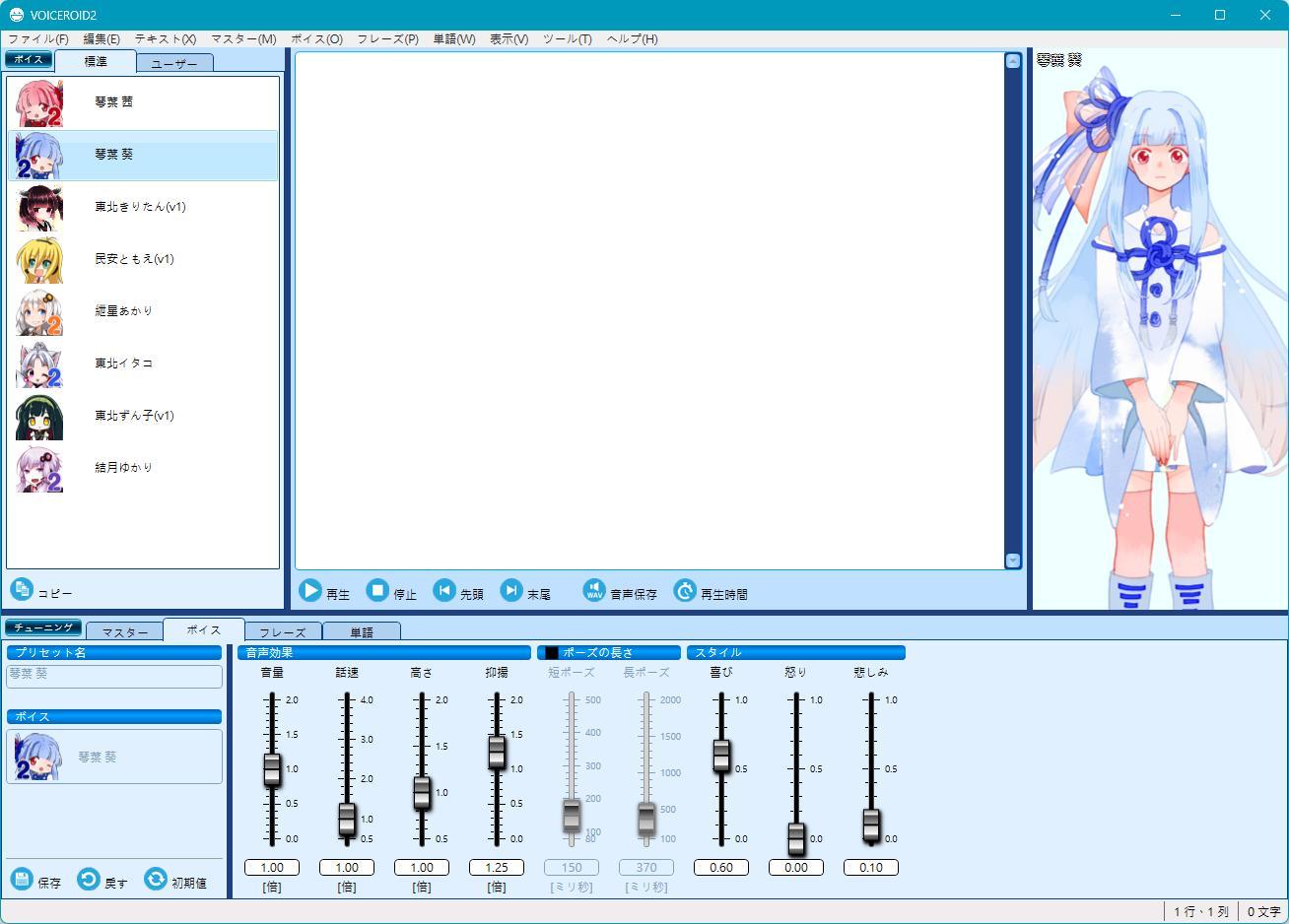The image size is (1289, 924).
Task: Click the 初期値 reset-to-default icon
Action: pos(153,882)
